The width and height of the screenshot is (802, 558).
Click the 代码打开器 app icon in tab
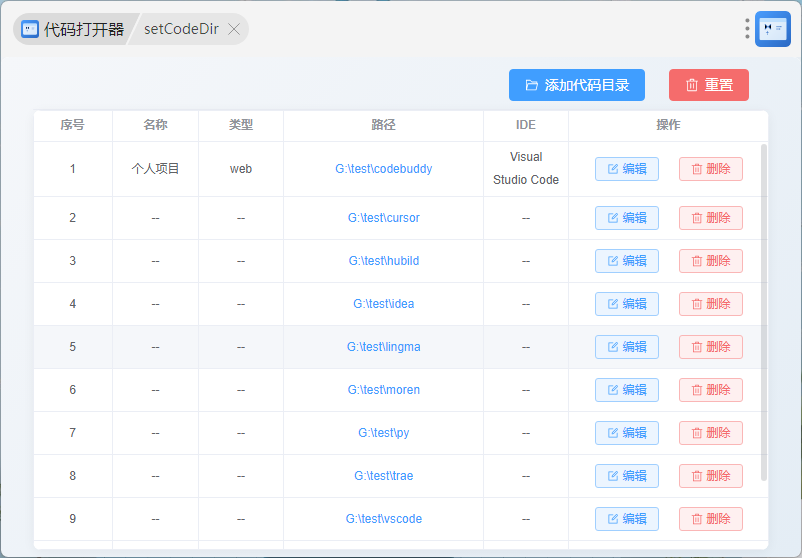pyautogui.click(x=31, y=29)
